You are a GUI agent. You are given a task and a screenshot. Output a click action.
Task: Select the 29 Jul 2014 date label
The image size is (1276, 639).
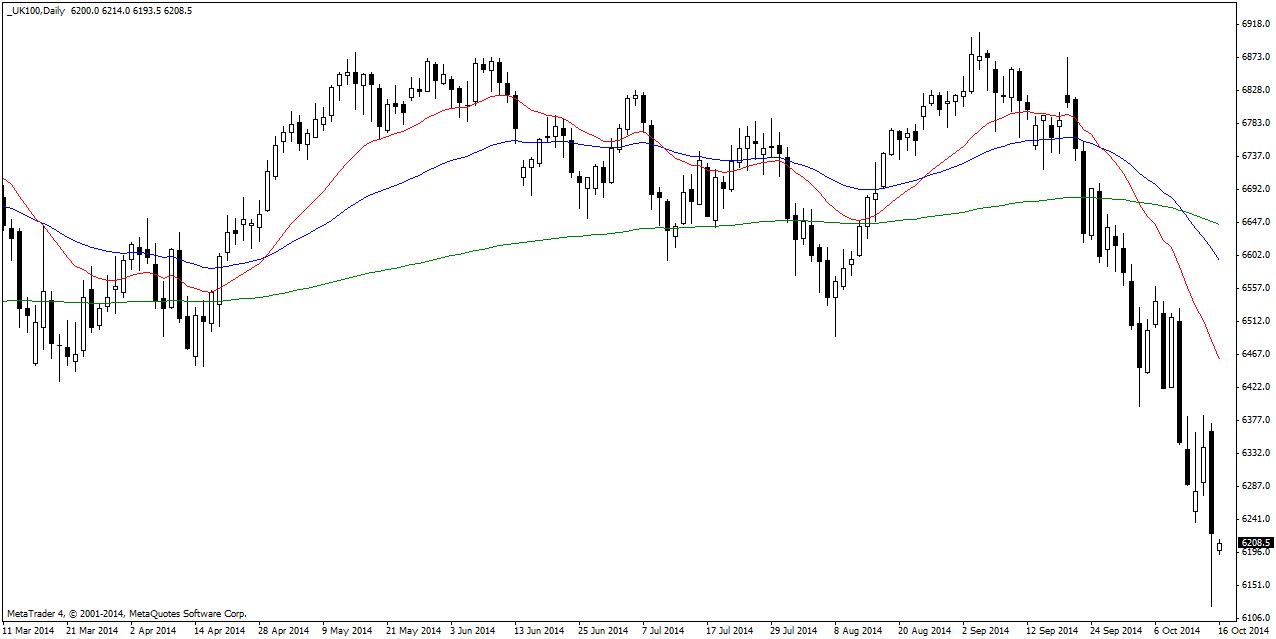[x=794, y=631]
